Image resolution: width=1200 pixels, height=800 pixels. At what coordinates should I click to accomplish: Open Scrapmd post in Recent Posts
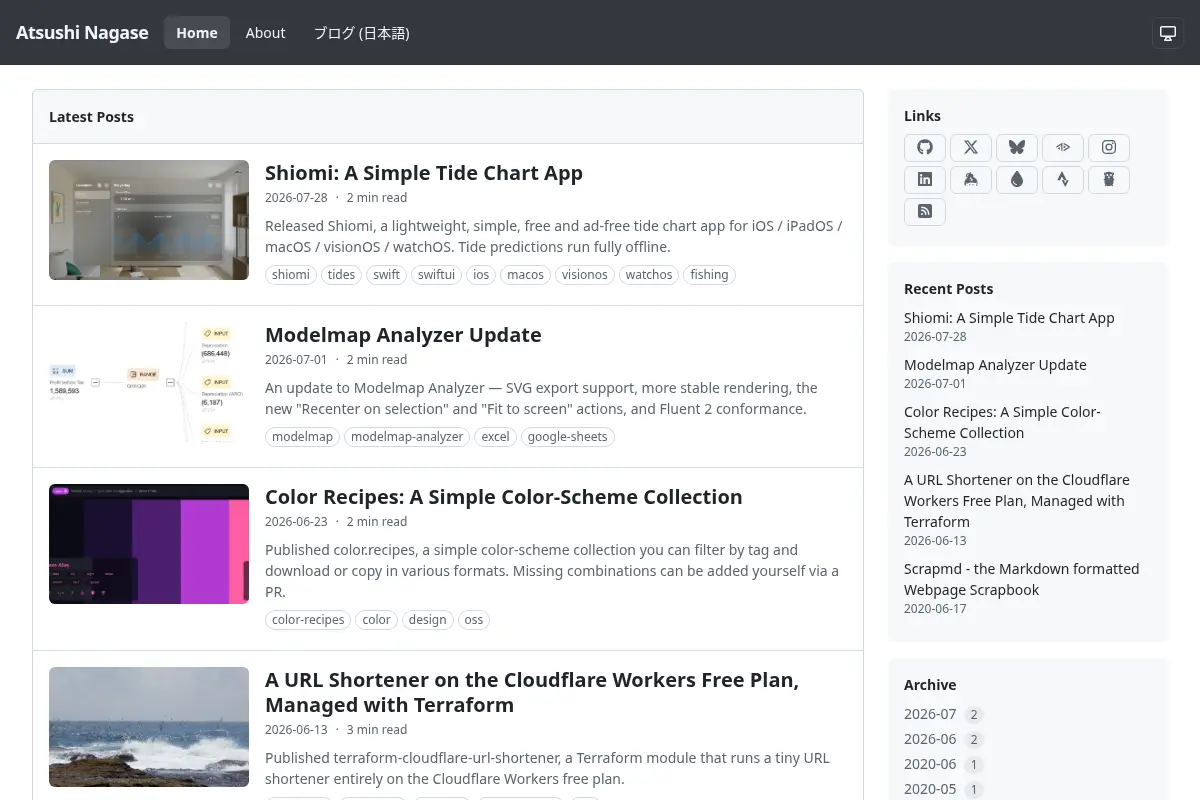coord(1021,579)
